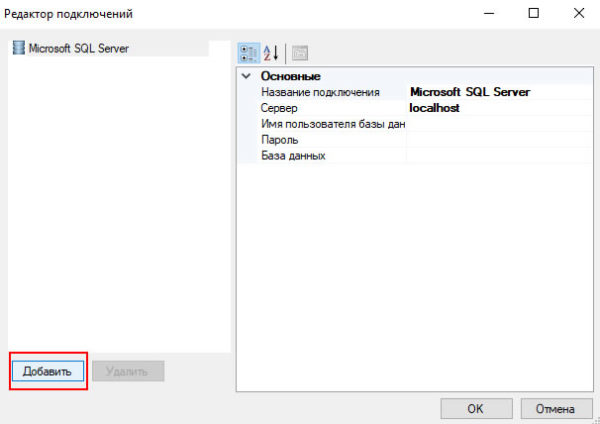This screenshot has width=600, height=424.
Task: Select the Имя пользователя базы дан label
Action: tap(333, 124)
